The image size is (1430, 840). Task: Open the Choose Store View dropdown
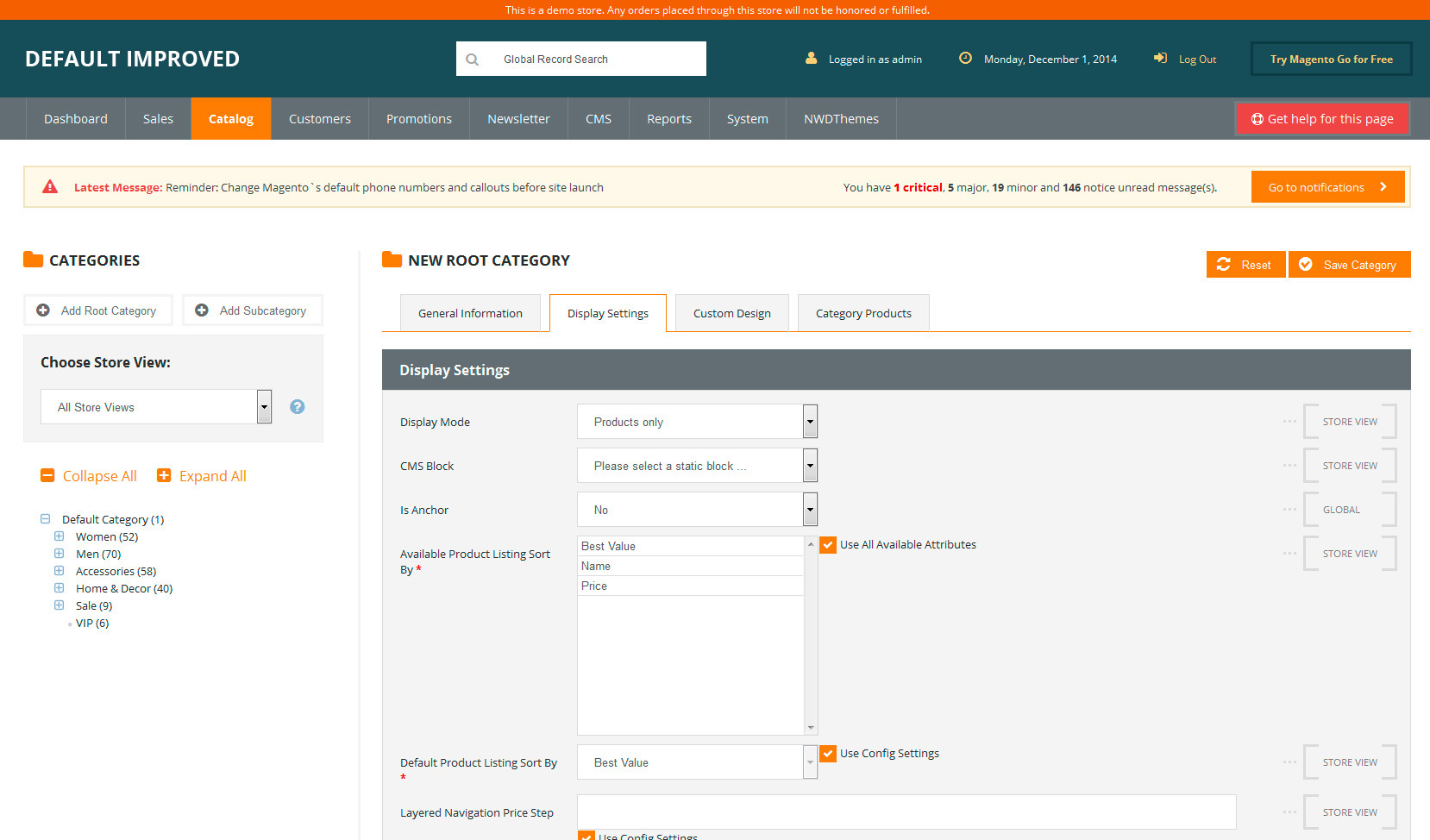click(x=156, y=407)
